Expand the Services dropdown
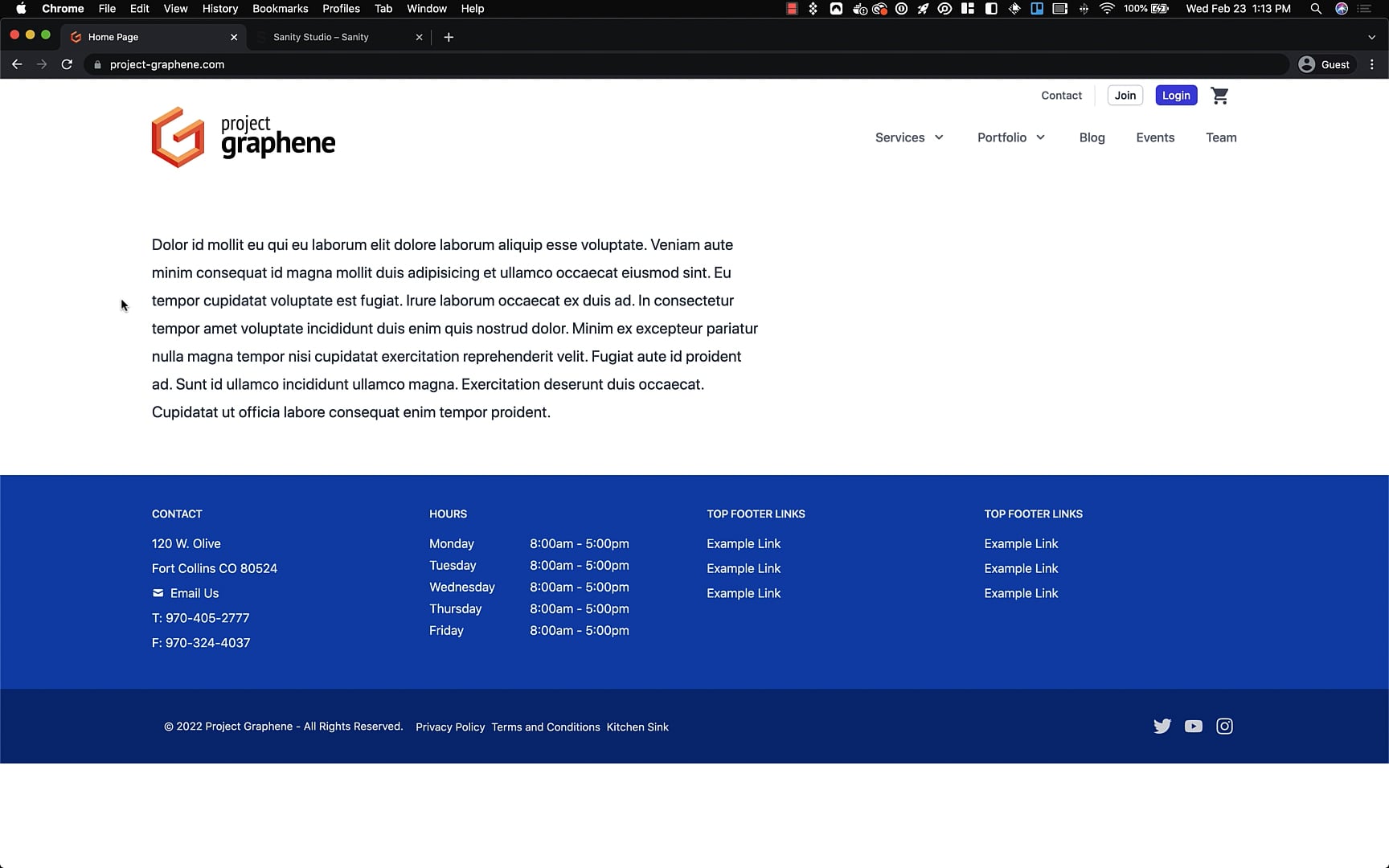The height and width of the screenshot is (868, 1389). 909,137
